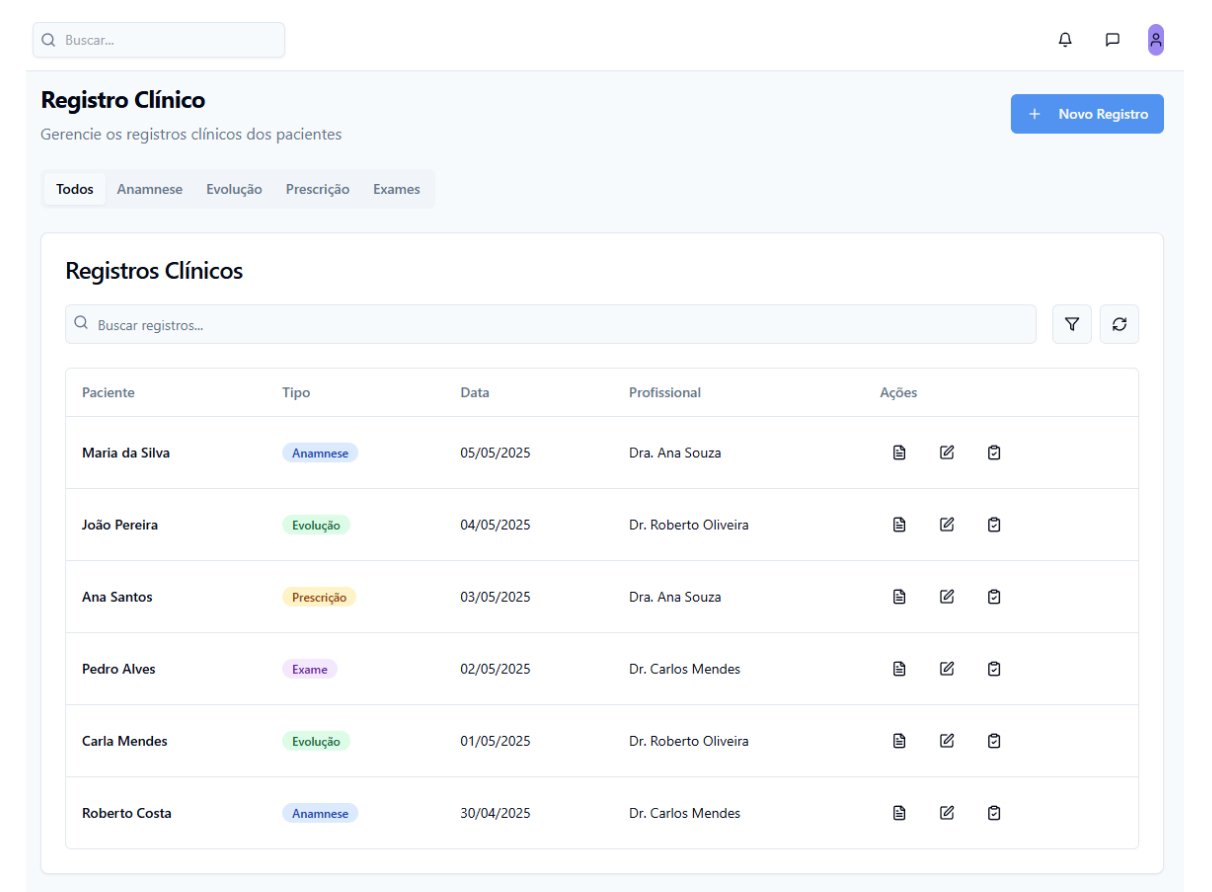View document for Maria da Silva
This screenshot has width=1212, height=892.
click(x=899, y=453)
